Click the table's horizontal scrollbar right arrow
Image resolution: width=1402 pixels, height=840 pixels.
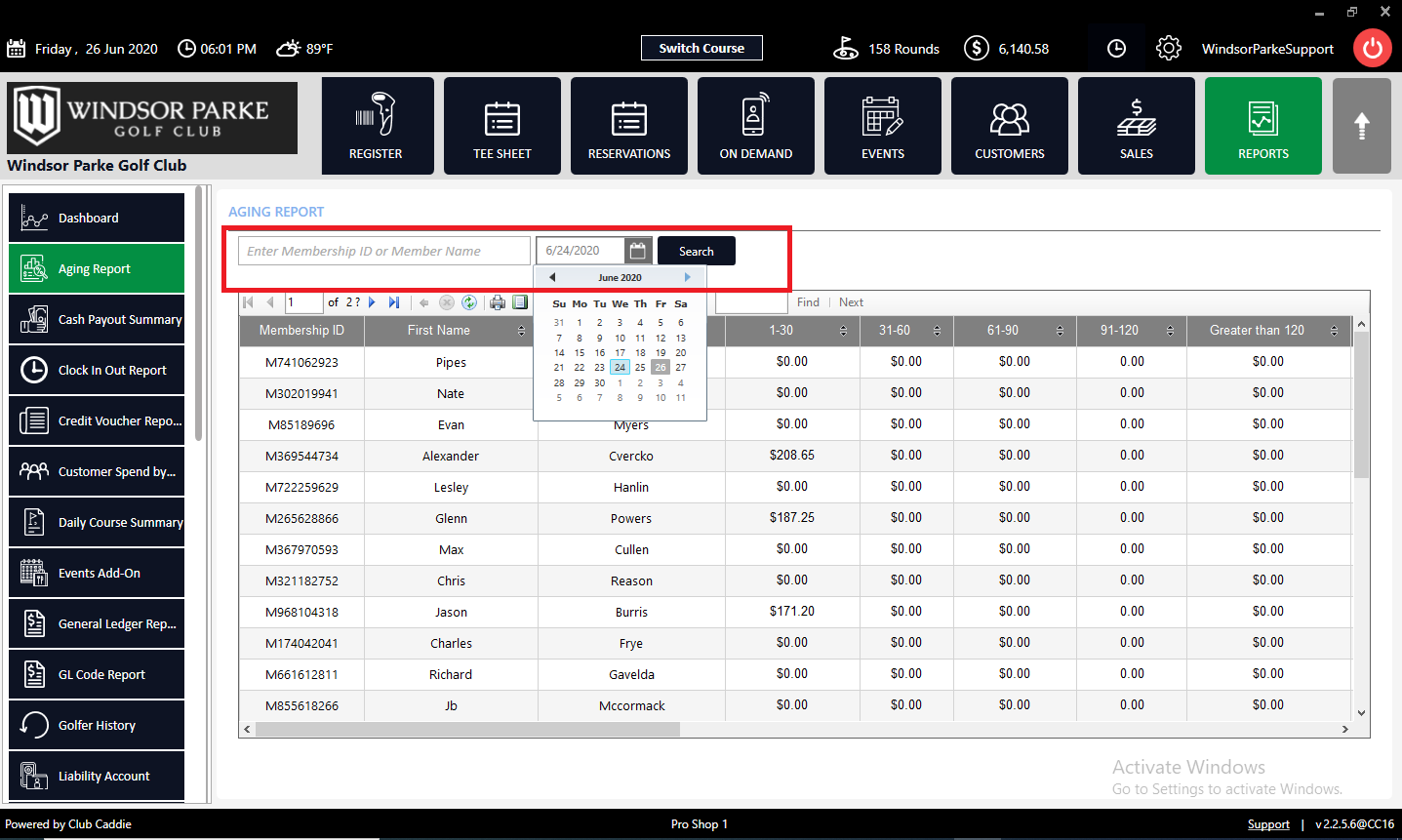click(x=1345, y=729)
